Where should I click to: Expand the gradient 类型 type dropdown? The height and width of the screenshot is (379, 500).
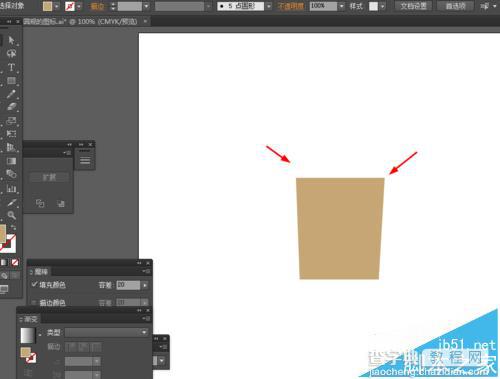[107, 332]
